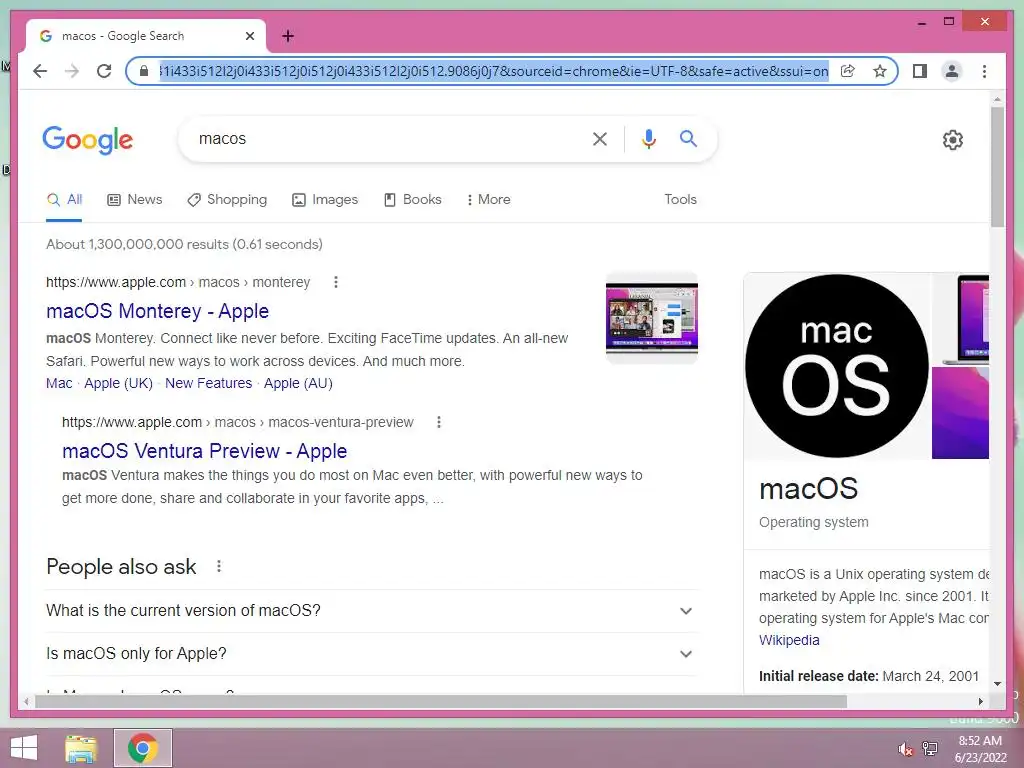
Task: Go back using the browser back arrow
Action: 40,71
